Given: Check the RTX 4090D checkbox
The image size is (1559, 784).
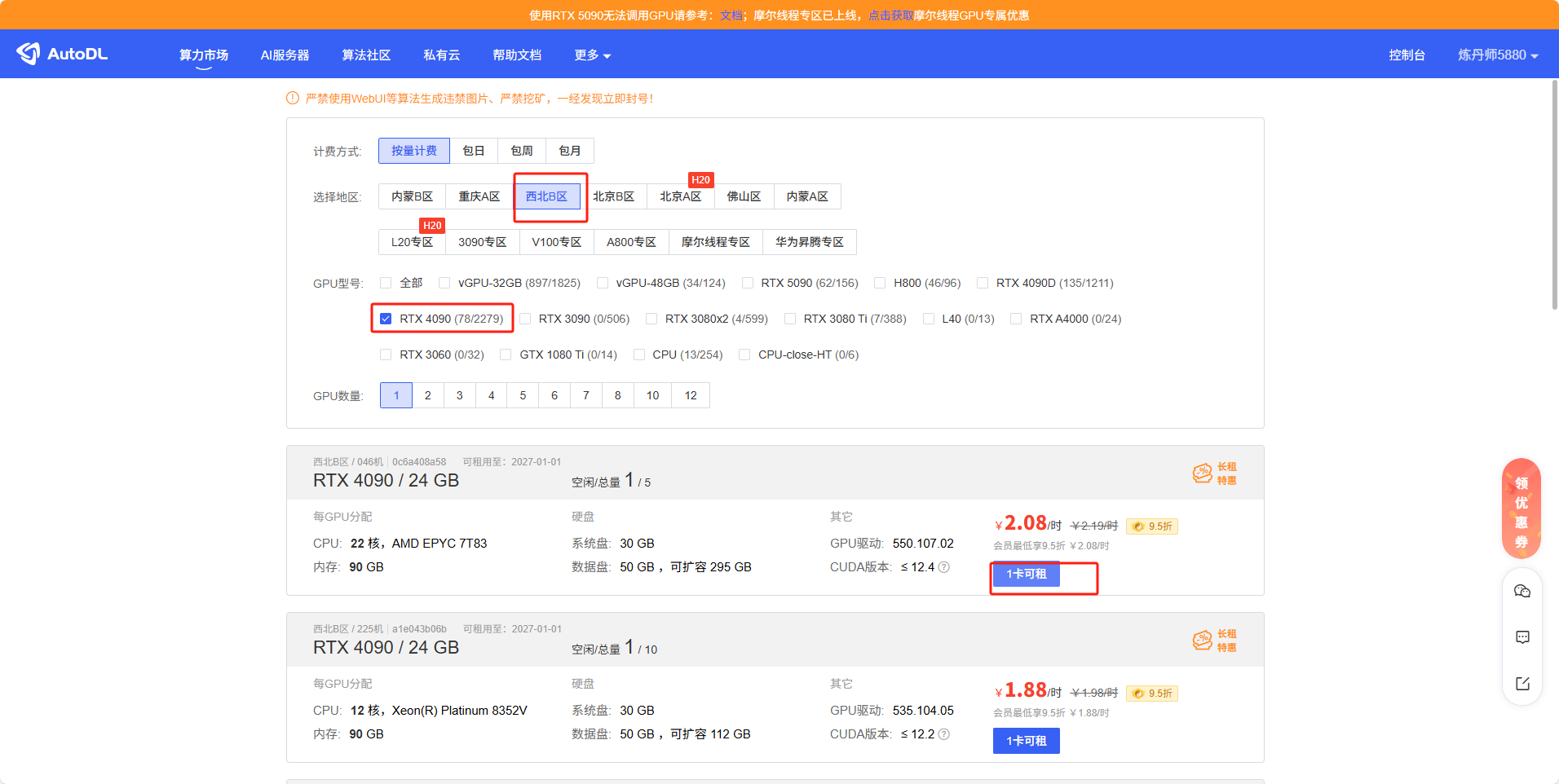Looking at the screenshot, I should click(x=983, y=283).
